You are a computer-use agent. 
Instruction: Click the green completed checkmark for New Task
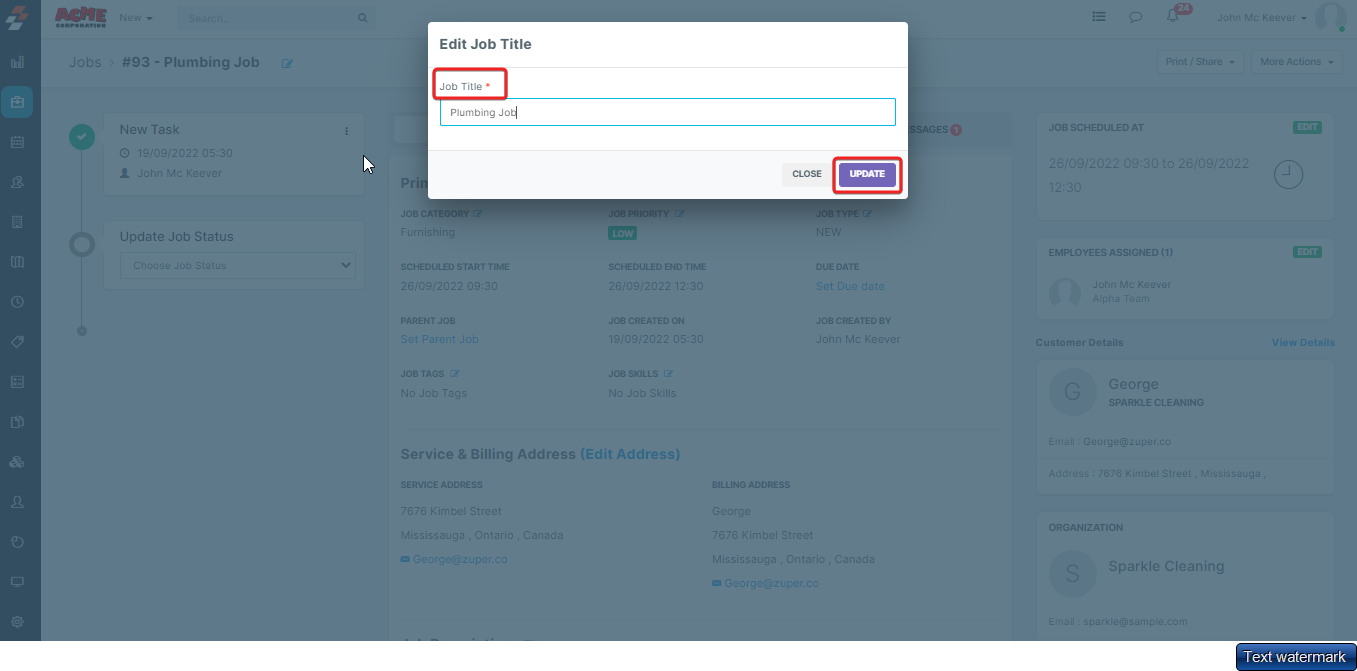tap(82, 135)
